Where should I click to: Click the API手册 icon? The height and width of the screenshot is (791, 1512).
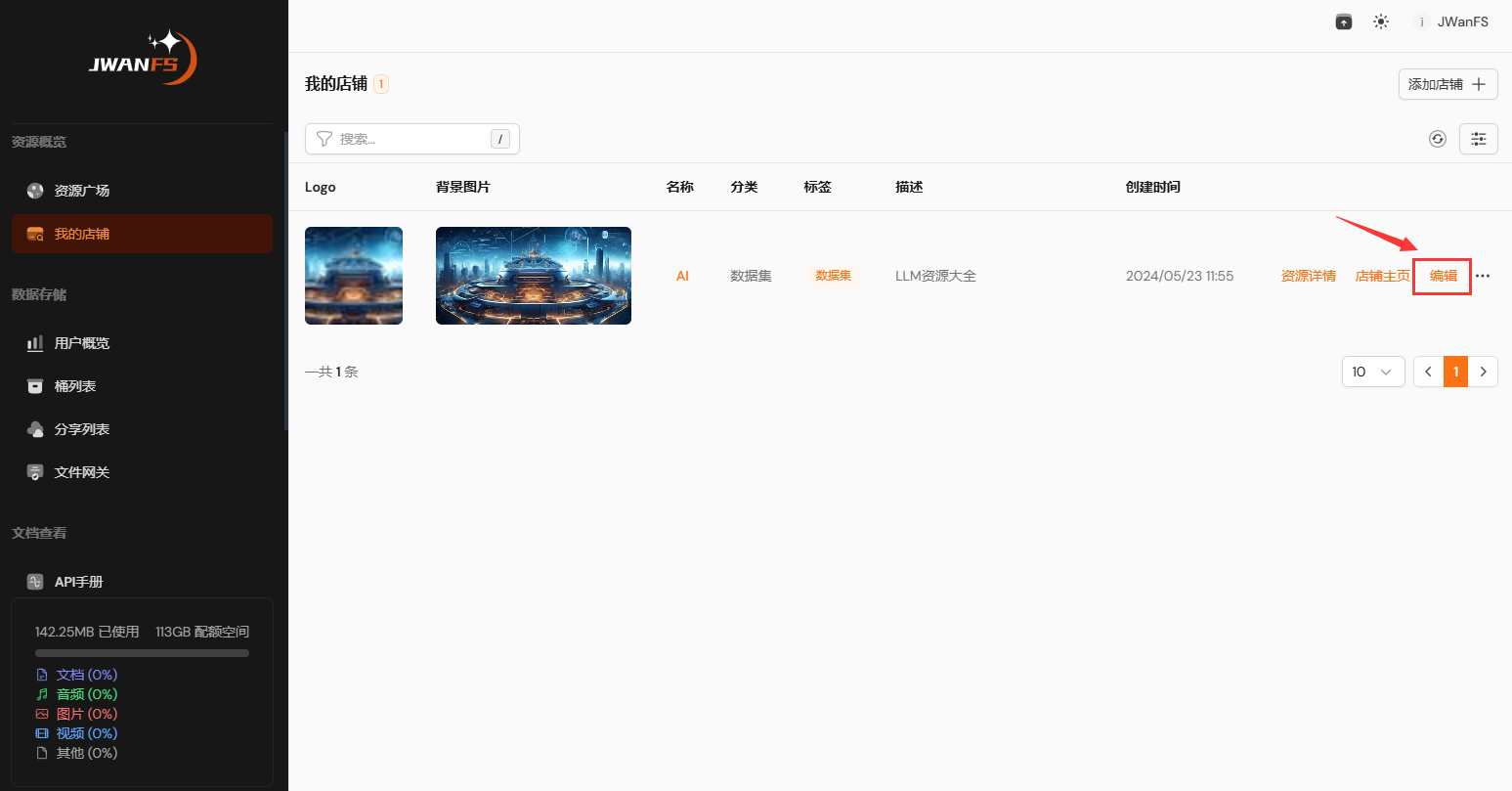(35, 582)
